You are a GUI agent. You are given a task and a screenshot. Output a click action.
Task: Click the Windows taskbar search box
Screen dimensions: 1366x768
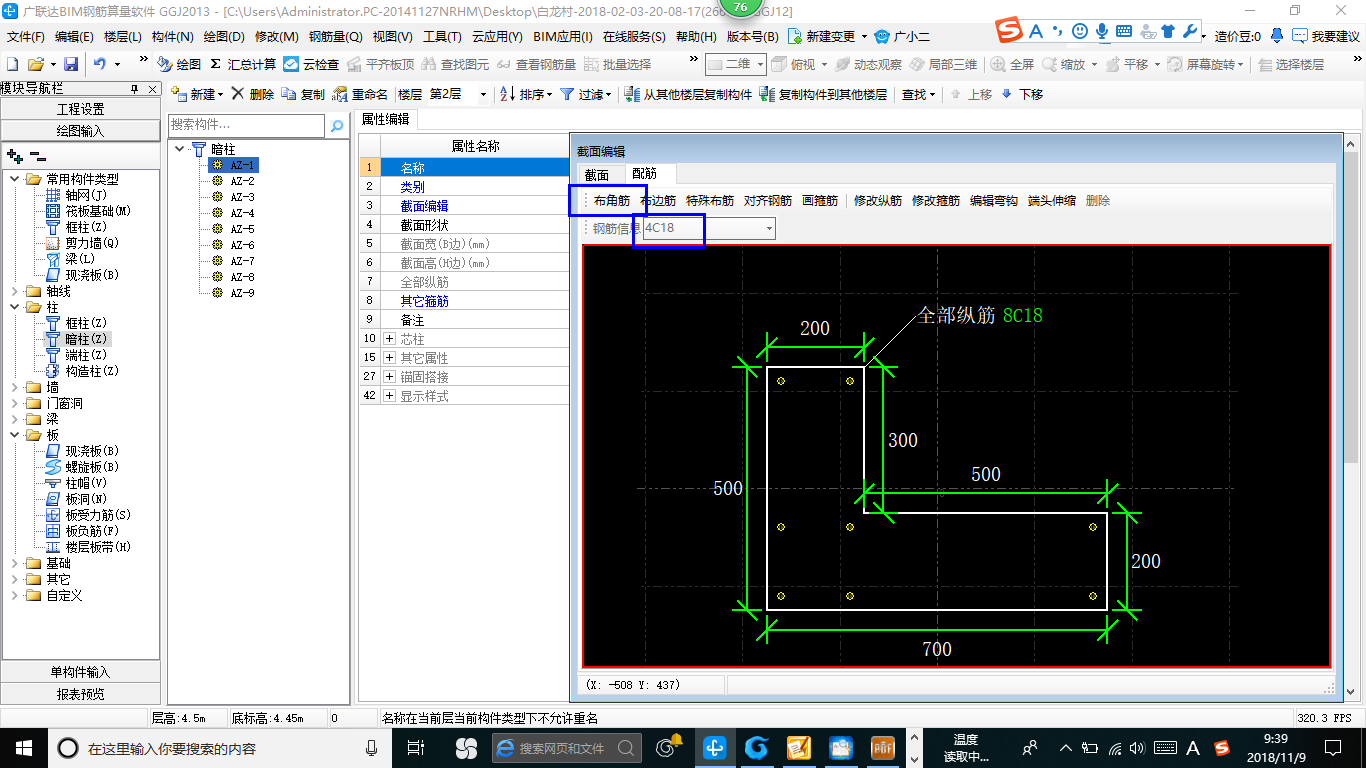(218, 748)
